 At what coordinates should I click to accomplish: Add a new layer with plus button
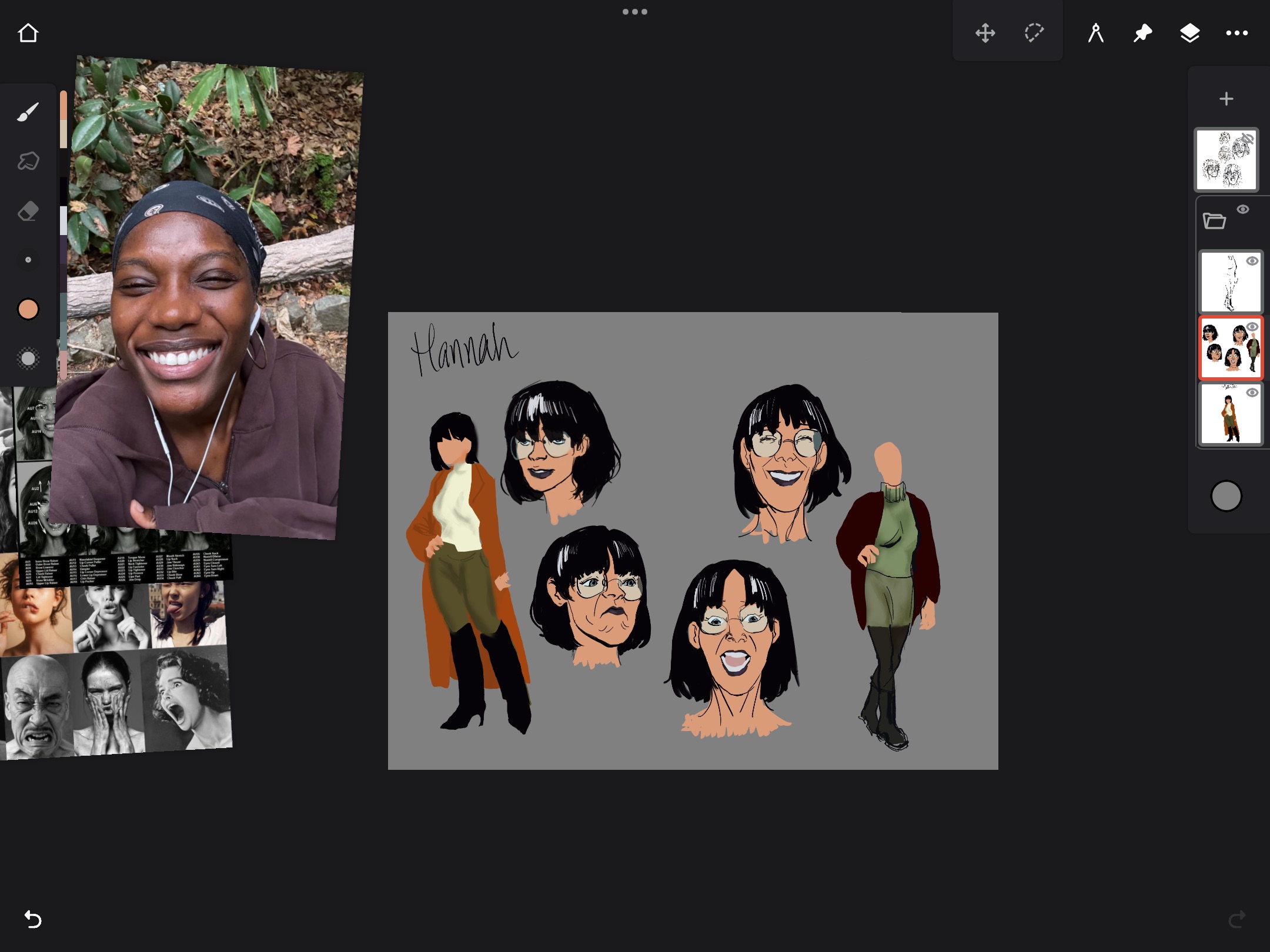(1226, 99)
